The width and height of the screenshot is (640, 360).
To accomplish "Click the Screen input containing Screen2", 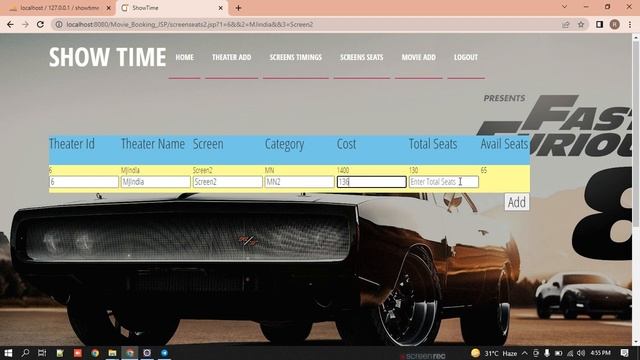I will 227,182.
